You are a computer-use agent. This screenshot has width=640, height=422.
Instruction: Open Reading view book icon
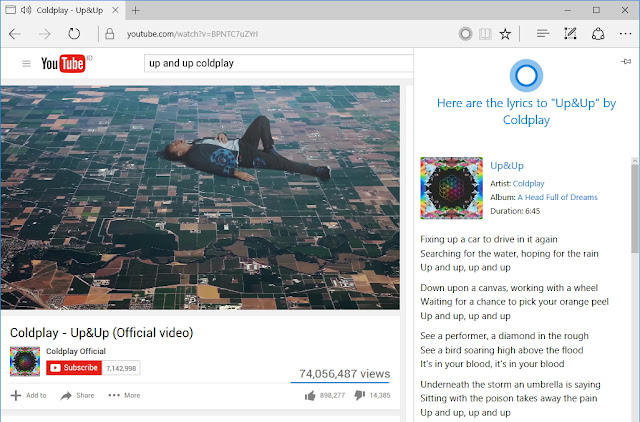485,34
